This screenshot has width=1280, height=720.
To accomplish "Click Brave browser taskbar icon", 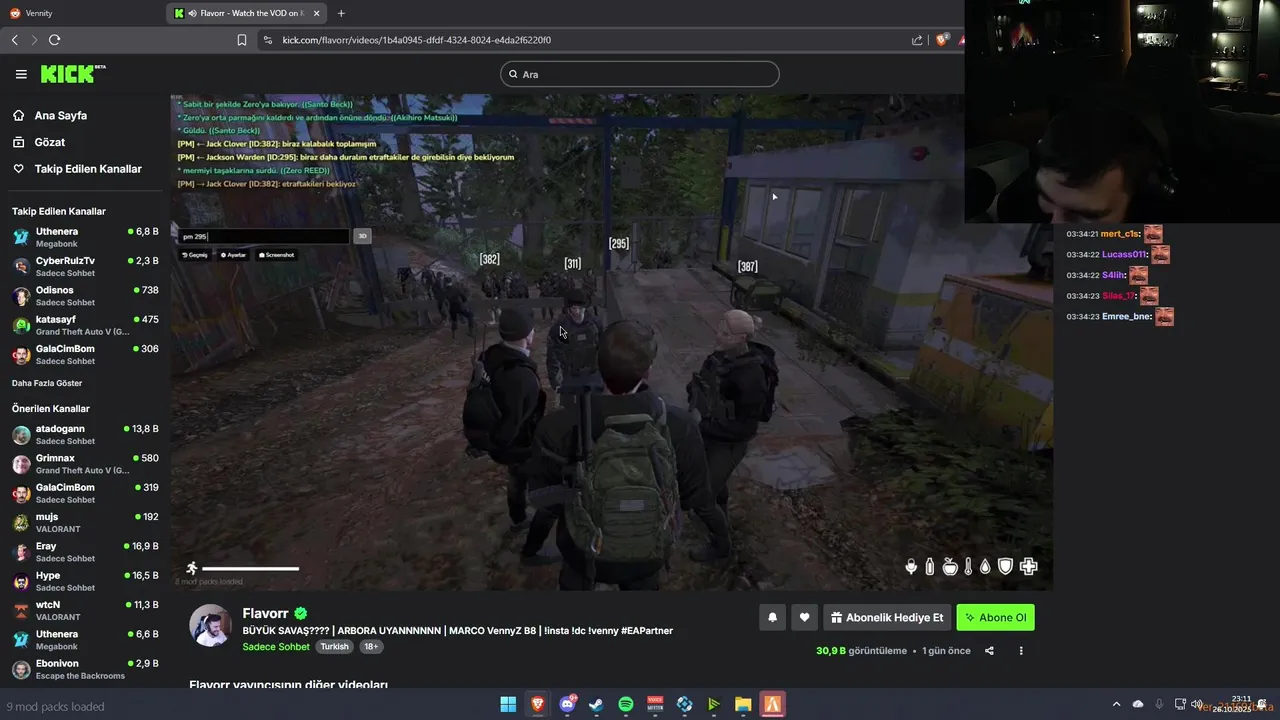I will click(538, 704).
